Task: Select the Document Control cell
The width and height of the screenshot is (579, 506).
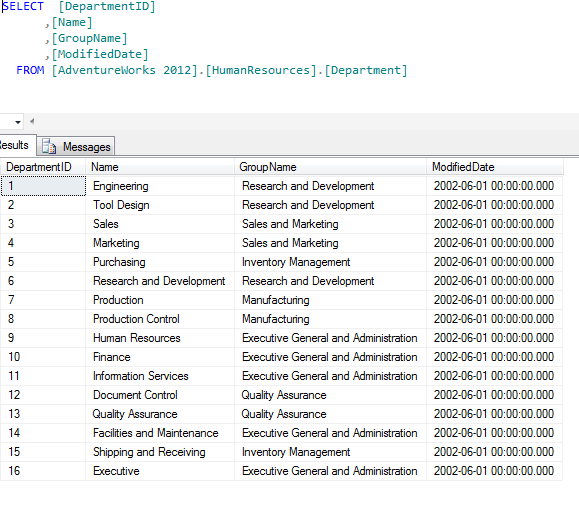Action: point(160,395)
